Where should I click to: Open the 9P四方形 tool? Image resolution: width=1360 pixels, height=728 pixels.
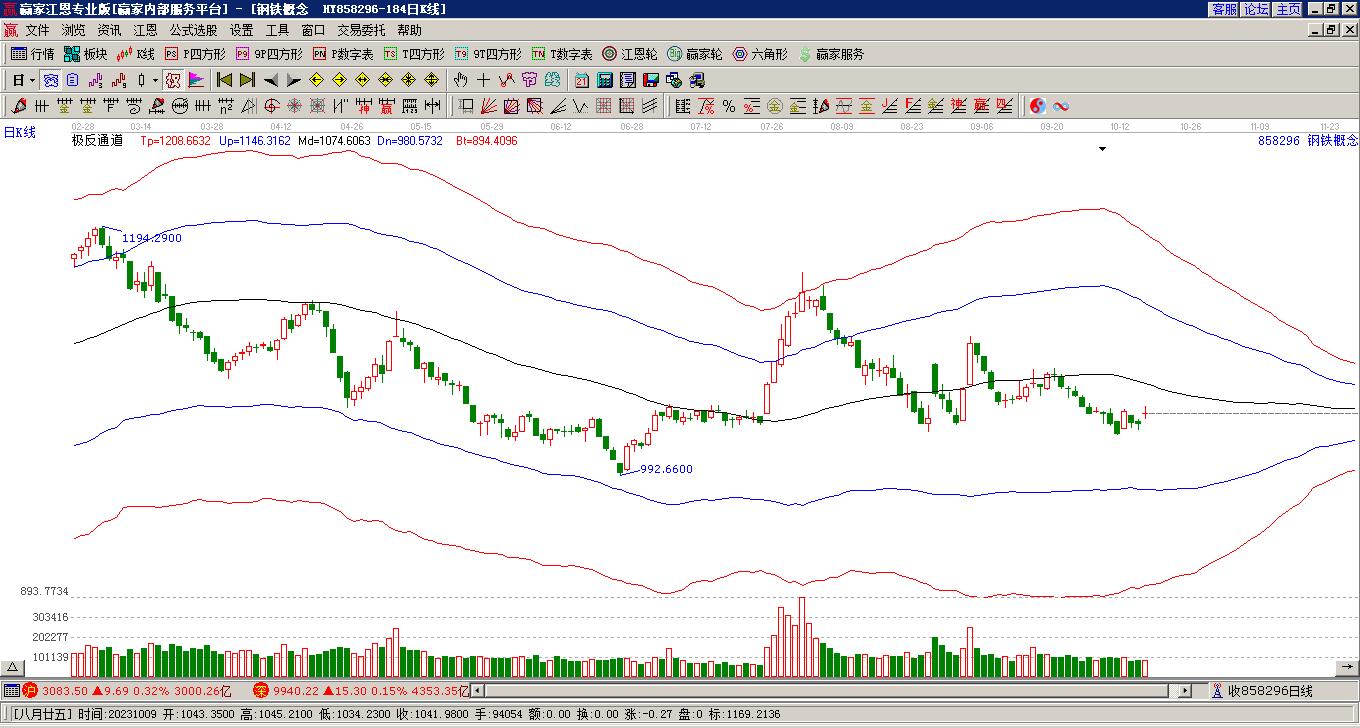270,54
